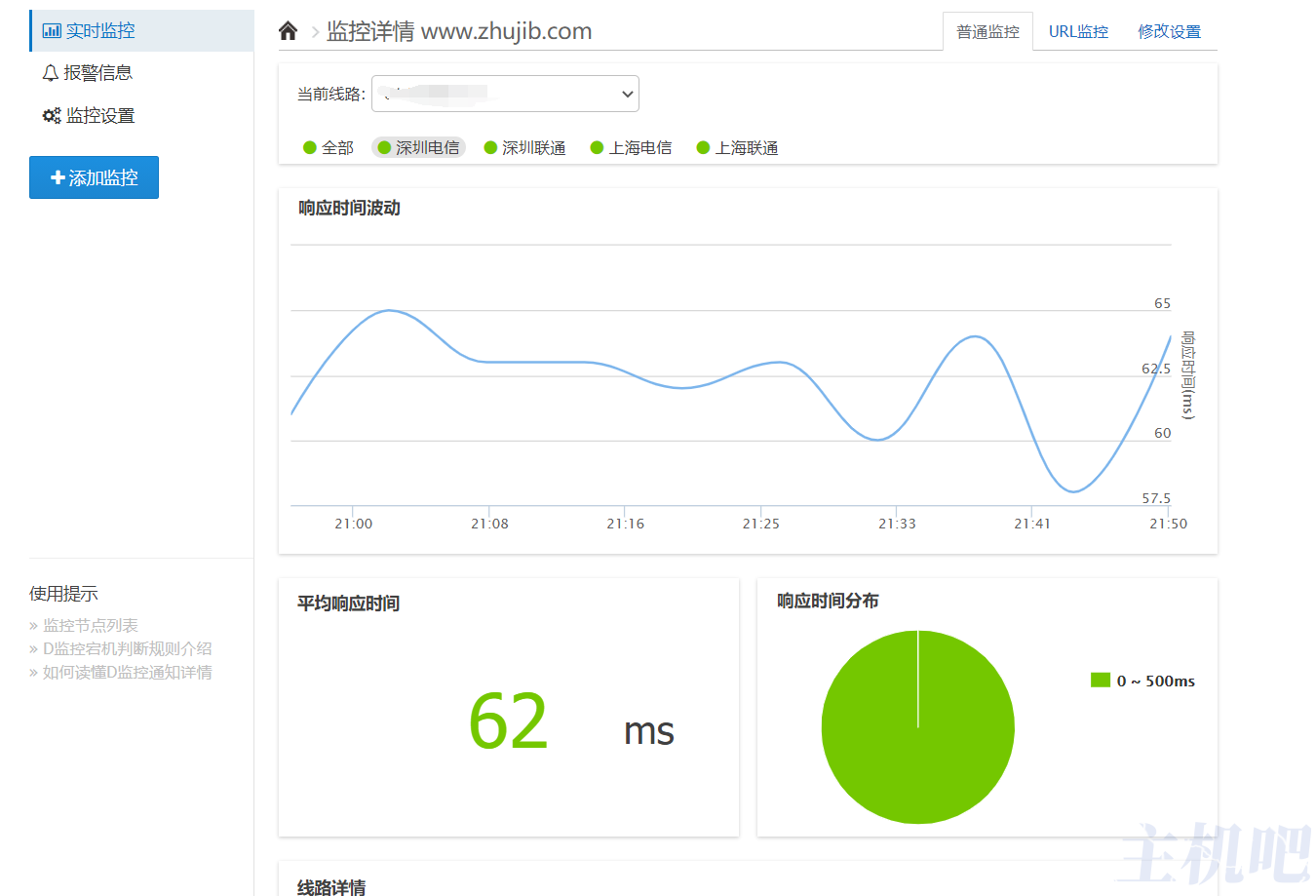Click the 21:16 time axis label

coord(625,524)
